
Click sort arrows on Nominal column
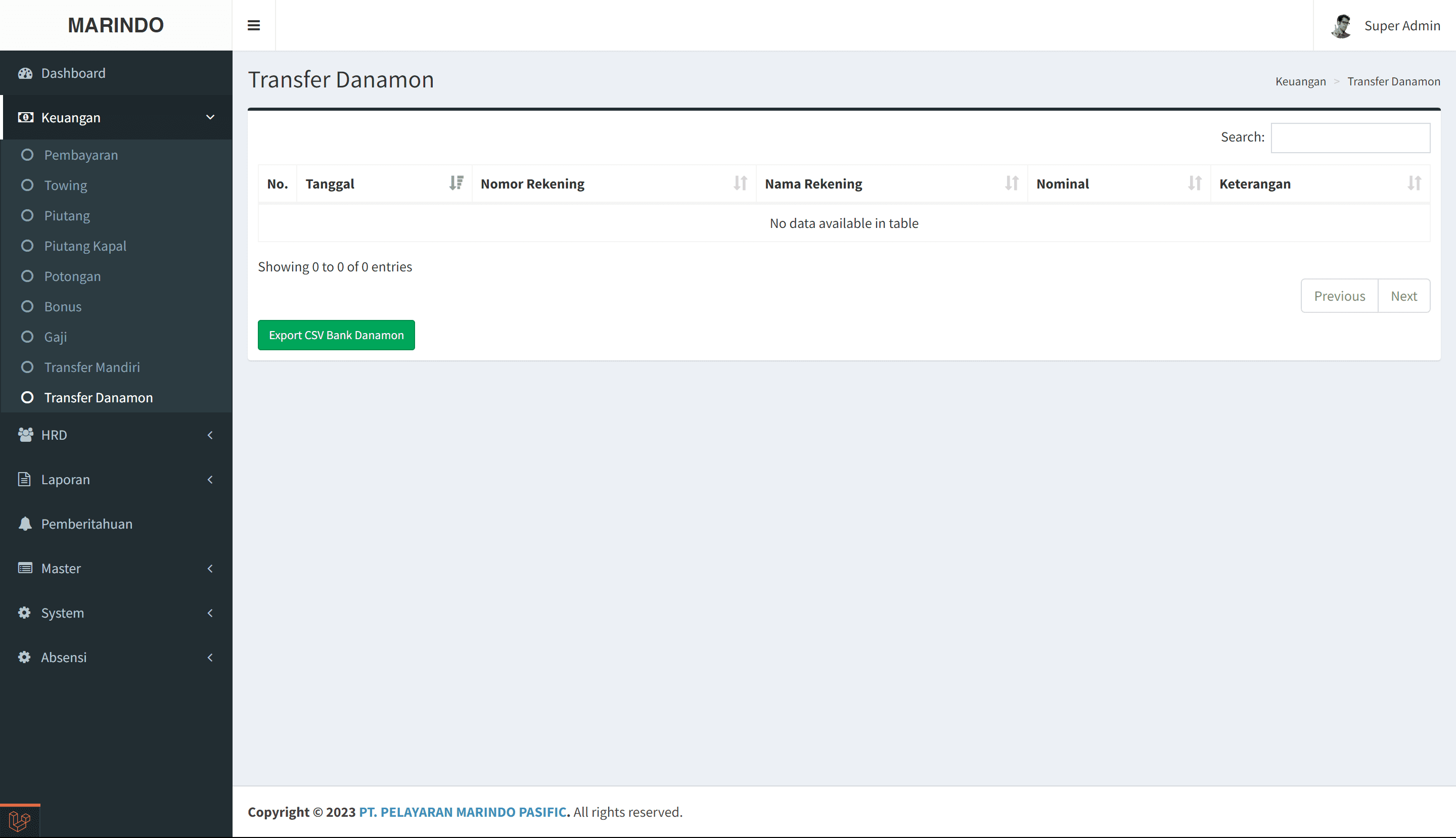click(x=1195, y=183)
